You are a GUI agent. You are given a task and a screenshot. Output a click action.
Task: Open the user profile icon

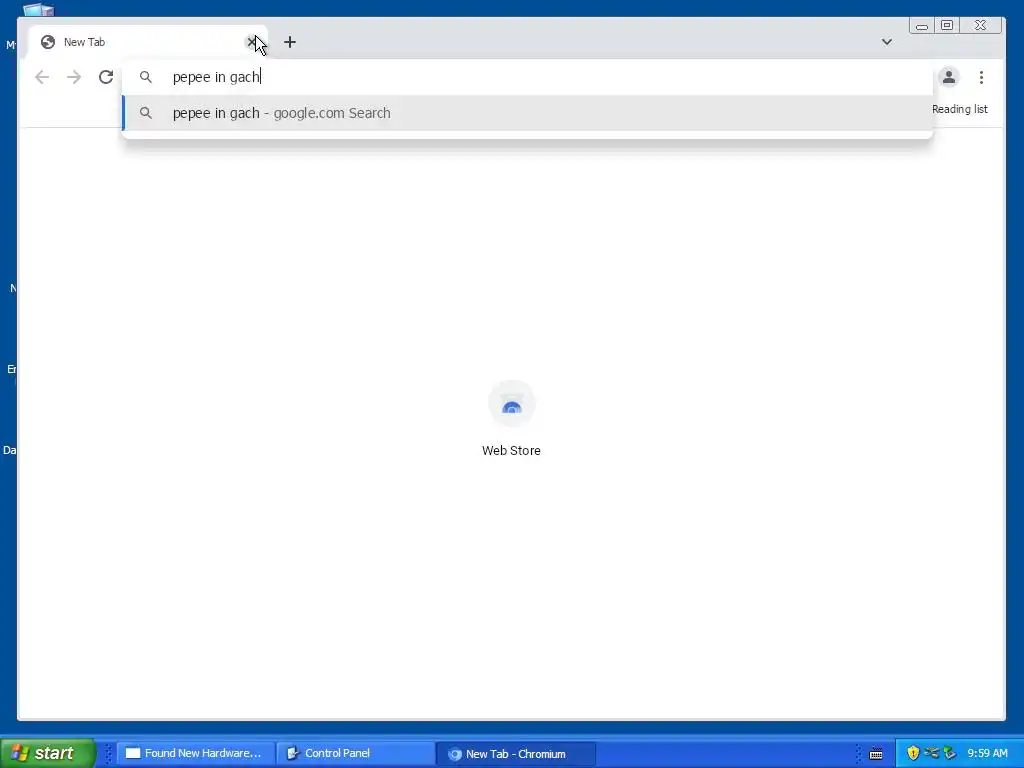(x=949, y=77)
